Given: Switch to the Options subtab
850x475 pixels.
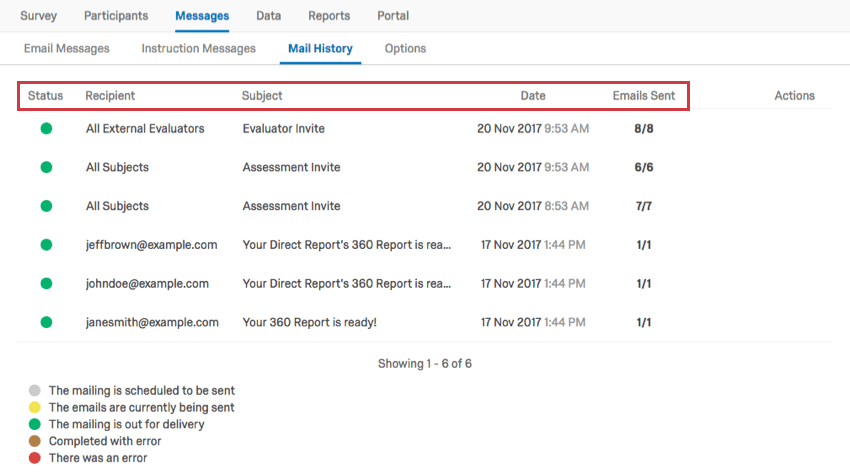Looking at the screenshot, I should (405, 48).
